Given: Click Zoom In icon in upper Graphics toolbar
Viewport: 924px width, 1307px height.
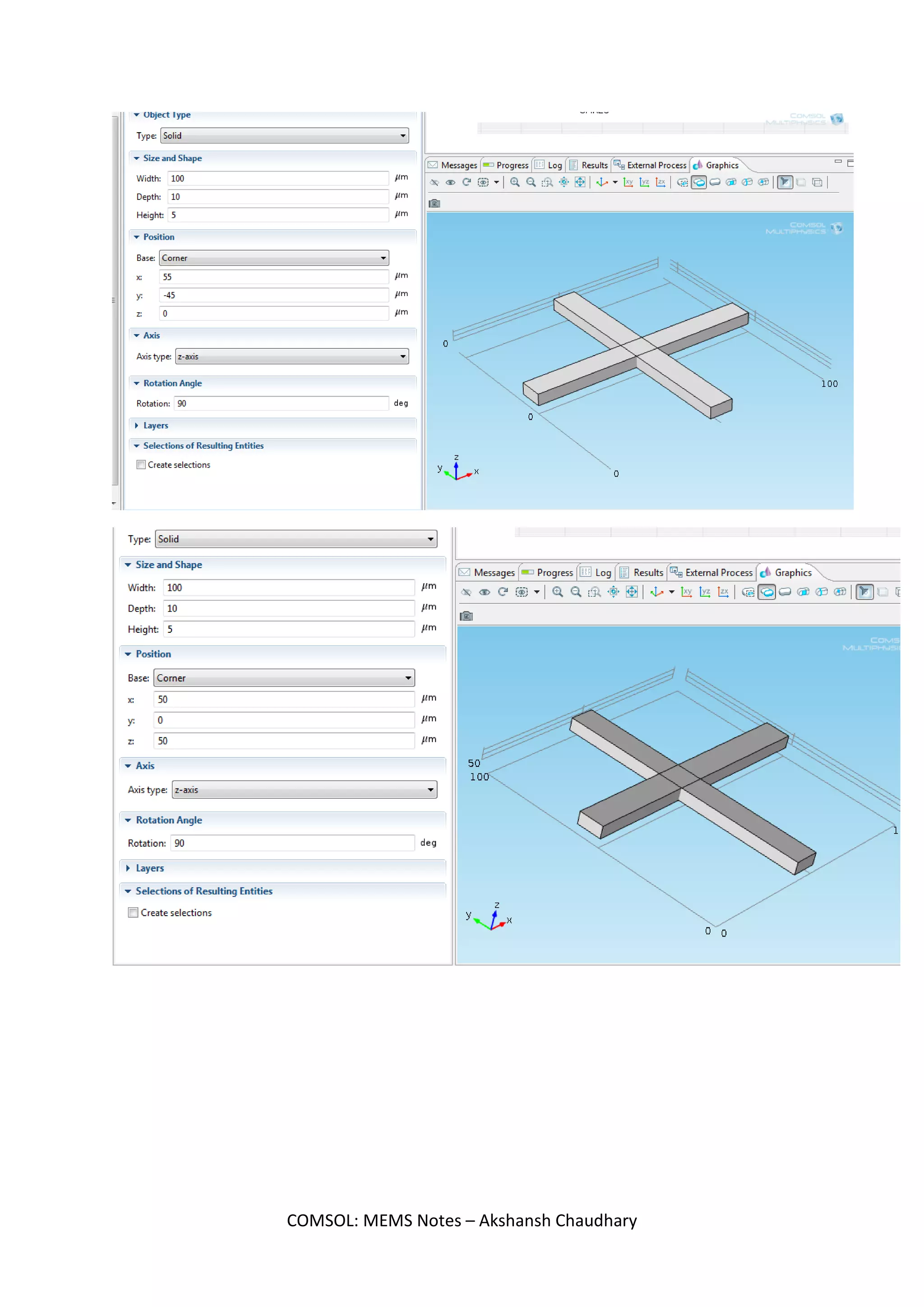Looking at the screenshot, I should (515, 182).
